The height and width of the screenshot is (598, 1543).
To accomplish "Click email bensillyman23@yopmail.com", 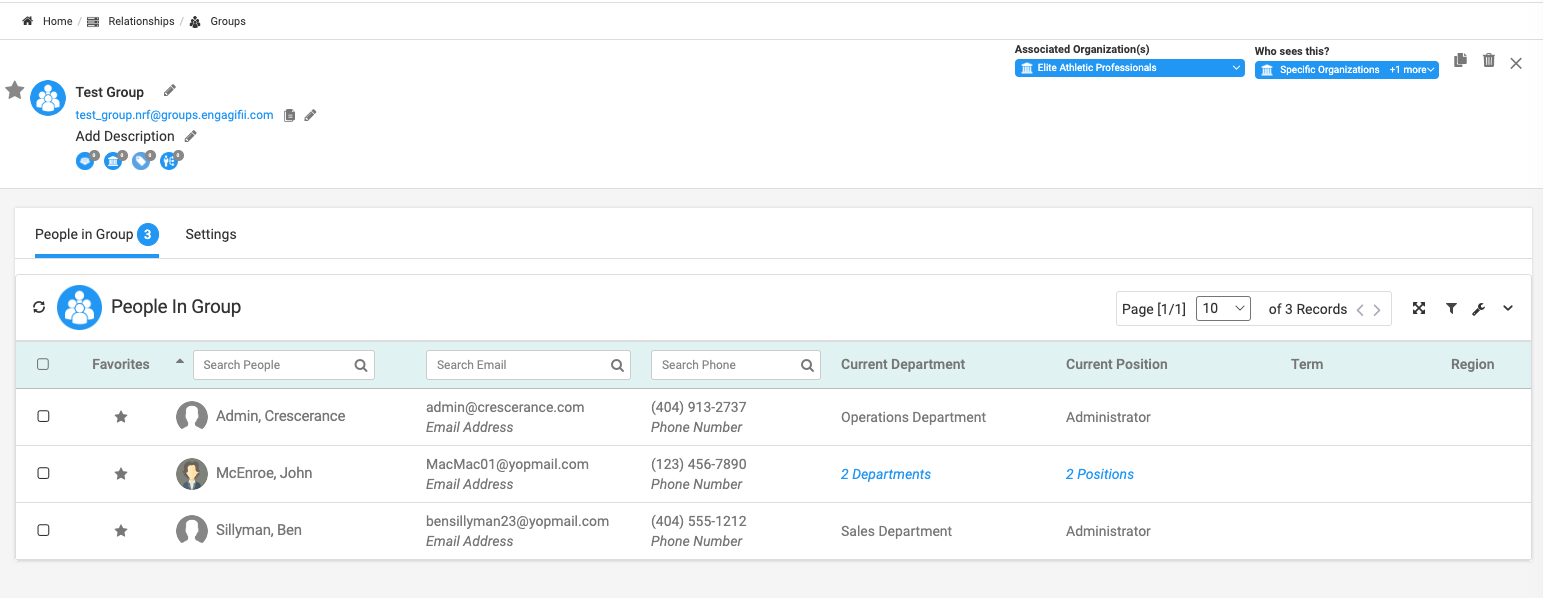I will tap(517, 521).
